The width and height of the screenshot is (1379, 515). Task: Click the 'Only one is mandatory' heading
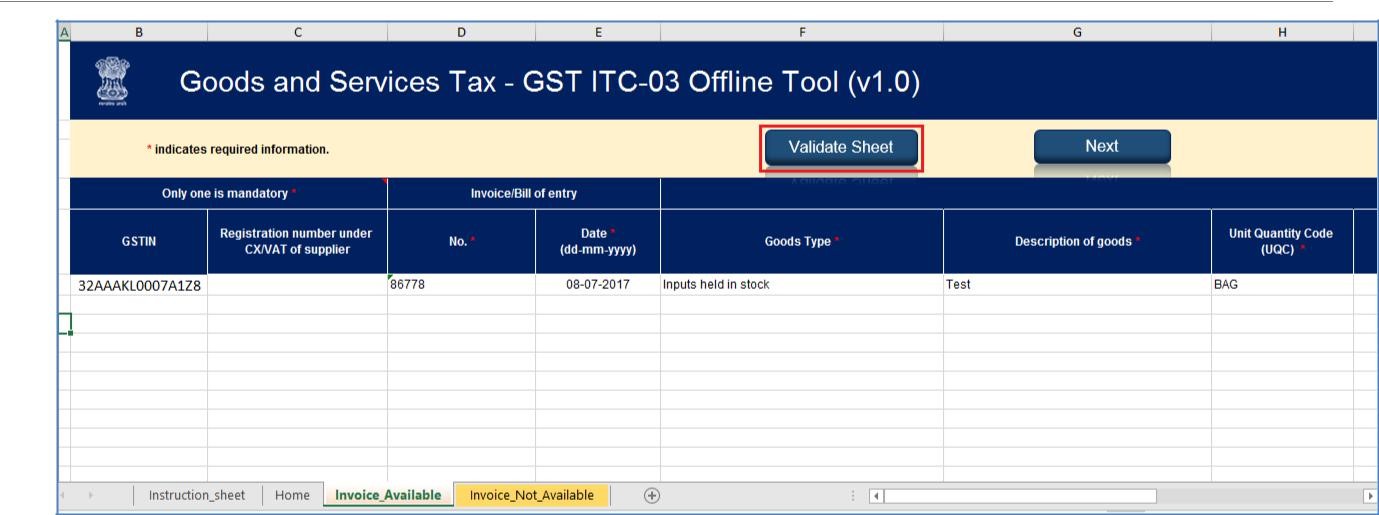(x=228, y=193)
